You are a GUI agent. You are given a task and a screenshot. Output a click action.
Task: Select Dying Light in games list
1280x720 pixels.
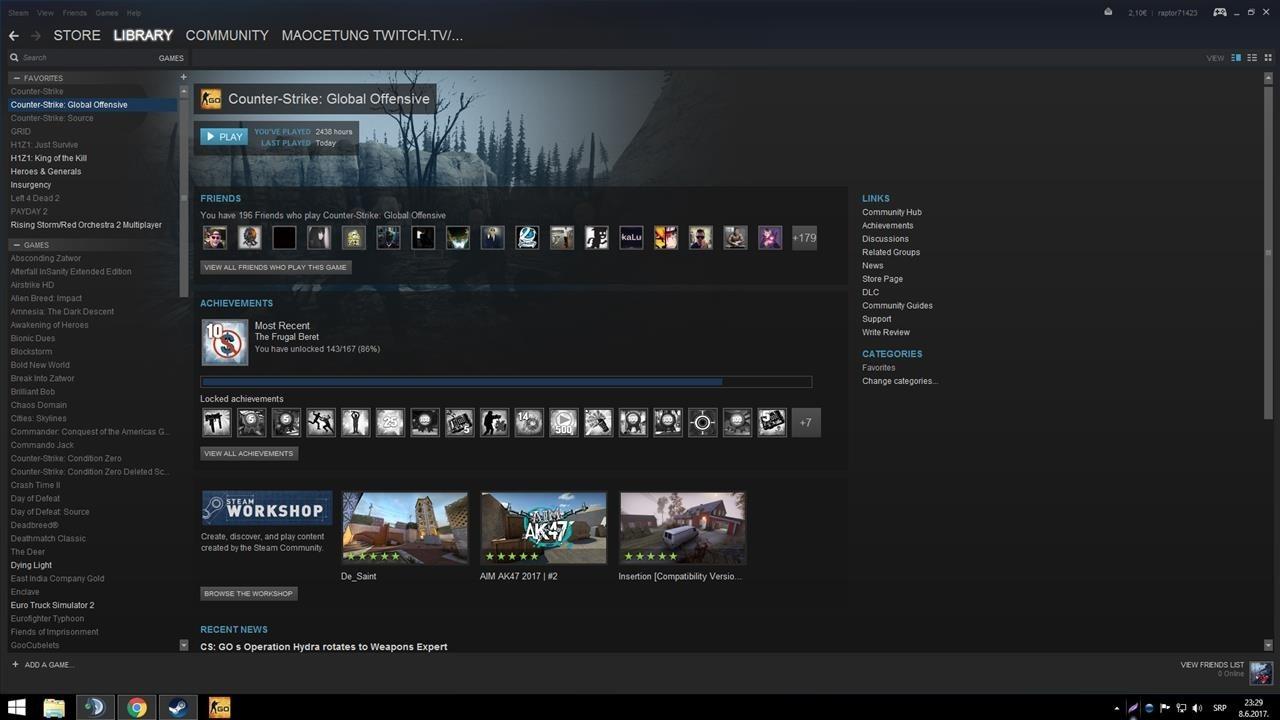(x=31, y=565)
